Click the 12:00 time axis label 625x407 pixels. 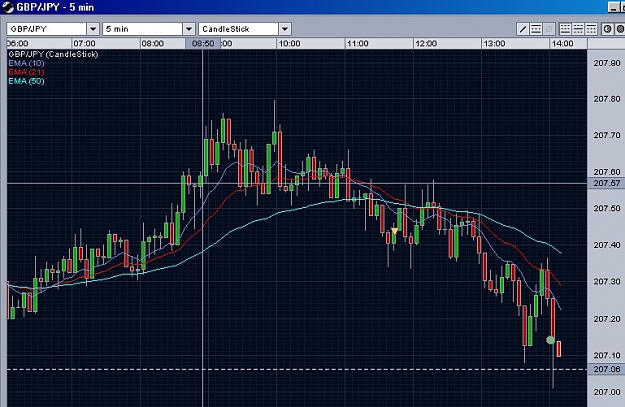(426, 43)
